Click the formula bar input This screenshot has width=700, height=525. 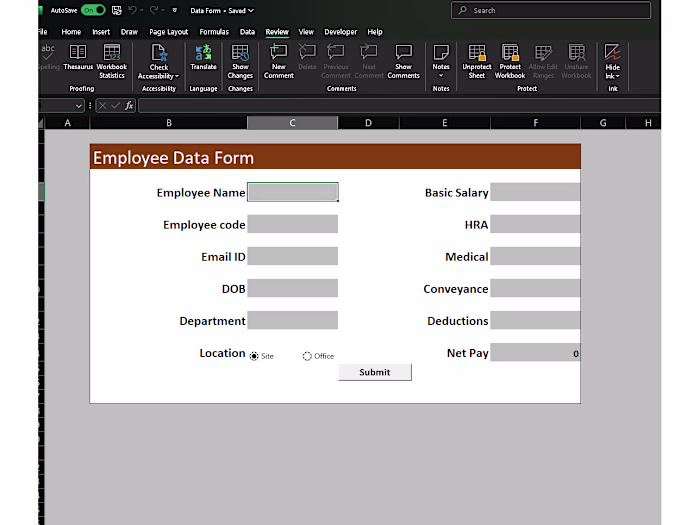(x=399, y=106)
